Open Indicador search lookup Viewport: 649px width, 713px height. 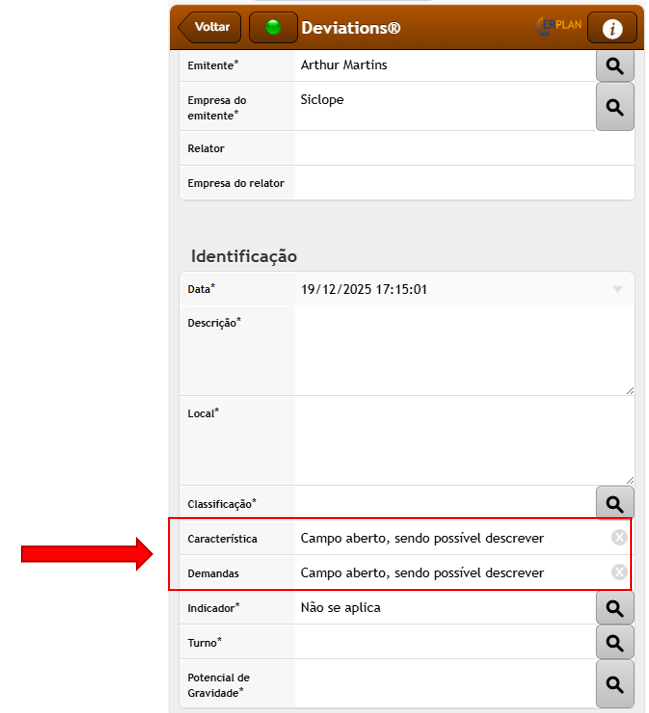click(615, 608)
